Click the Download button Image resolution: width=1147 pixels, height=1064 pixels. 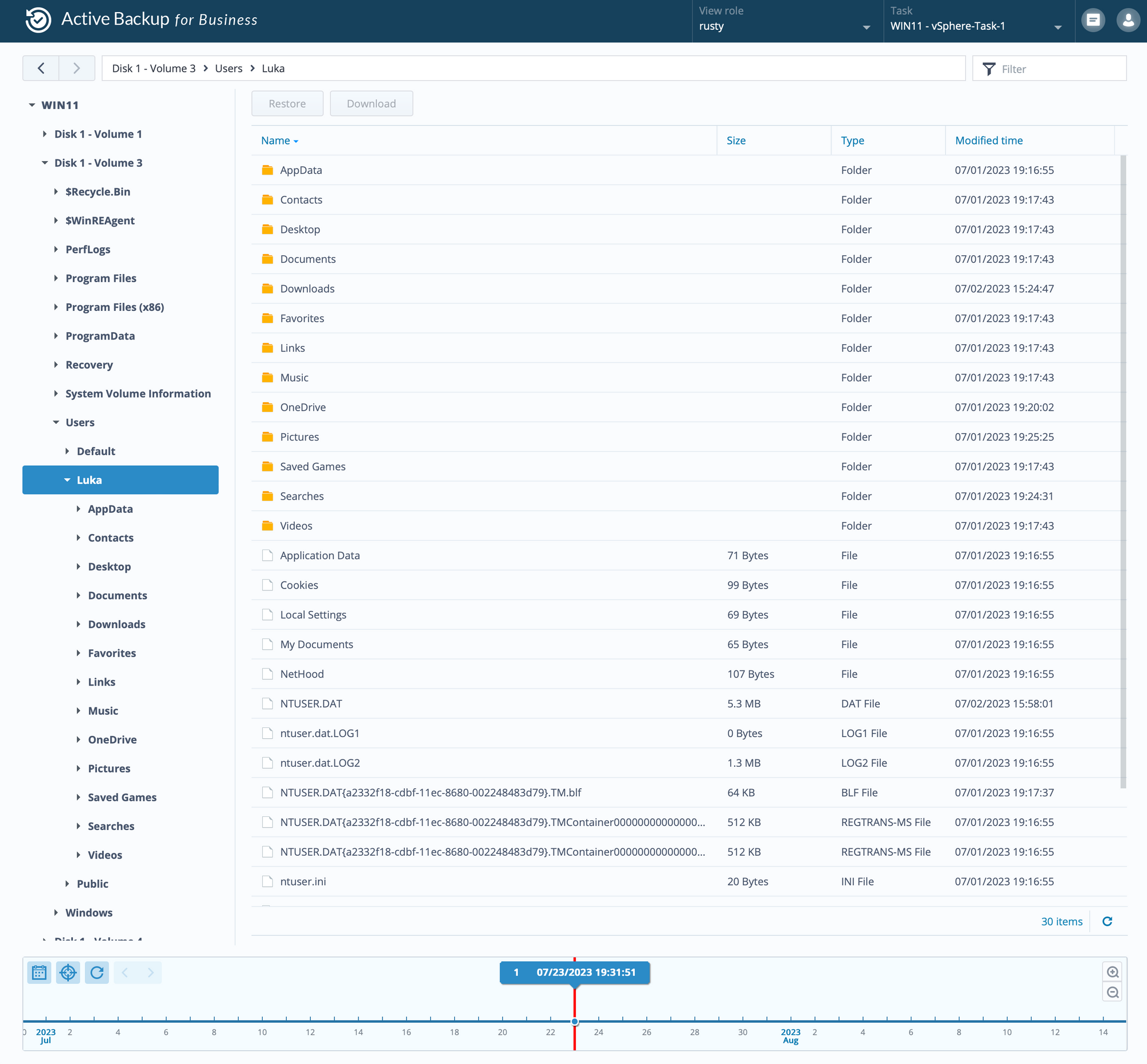[372, 104]
